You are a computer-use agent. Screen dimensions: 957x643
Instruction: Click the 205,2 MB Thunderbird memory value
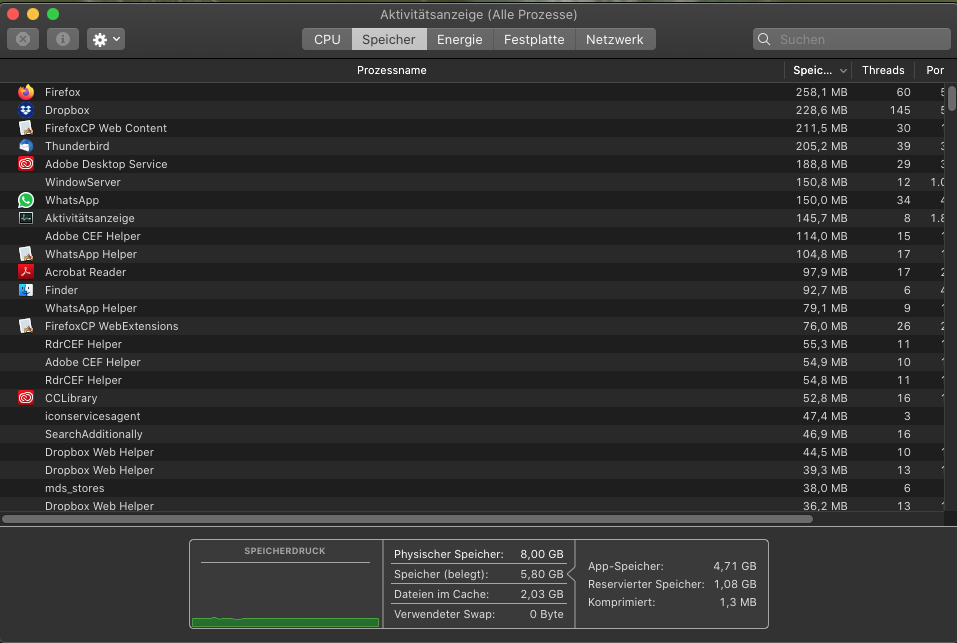[x=822, y=146]
